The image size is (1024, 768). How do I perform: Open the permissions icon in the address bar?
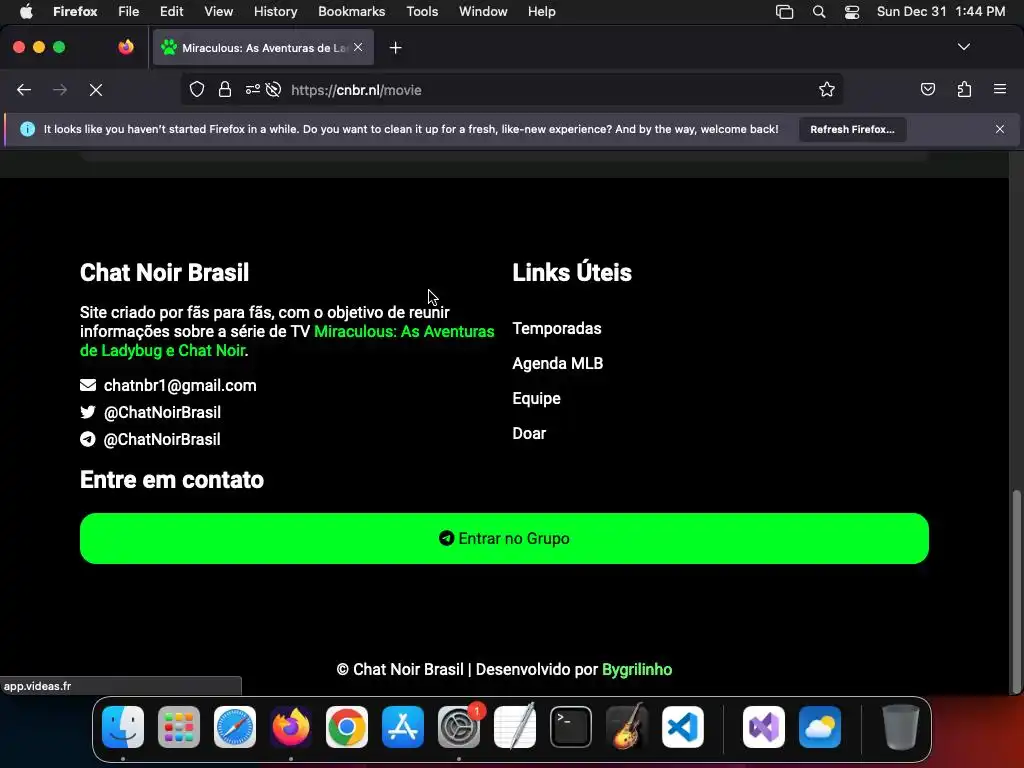253,89
